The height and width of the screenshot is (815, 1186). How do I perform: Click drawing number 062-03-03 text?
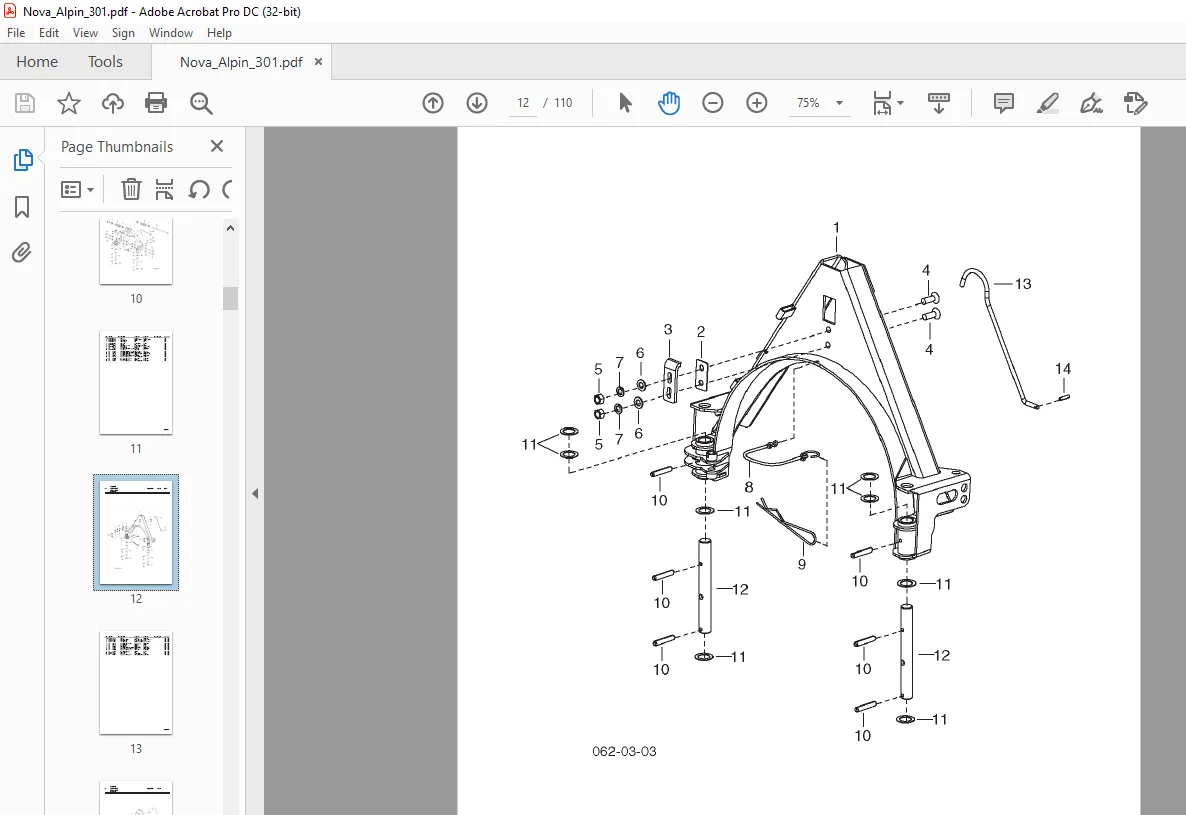point(624,751)
